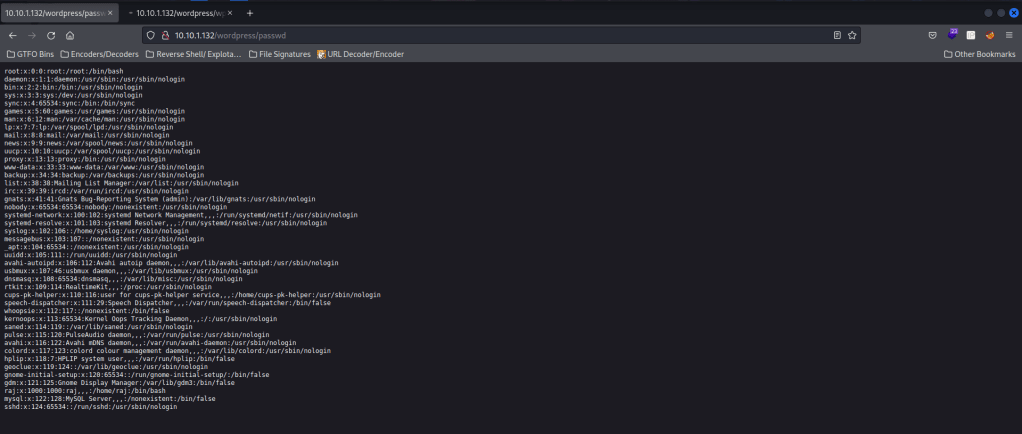
Task: Open the Other Bookmarks folder
Action: point(978,54)
